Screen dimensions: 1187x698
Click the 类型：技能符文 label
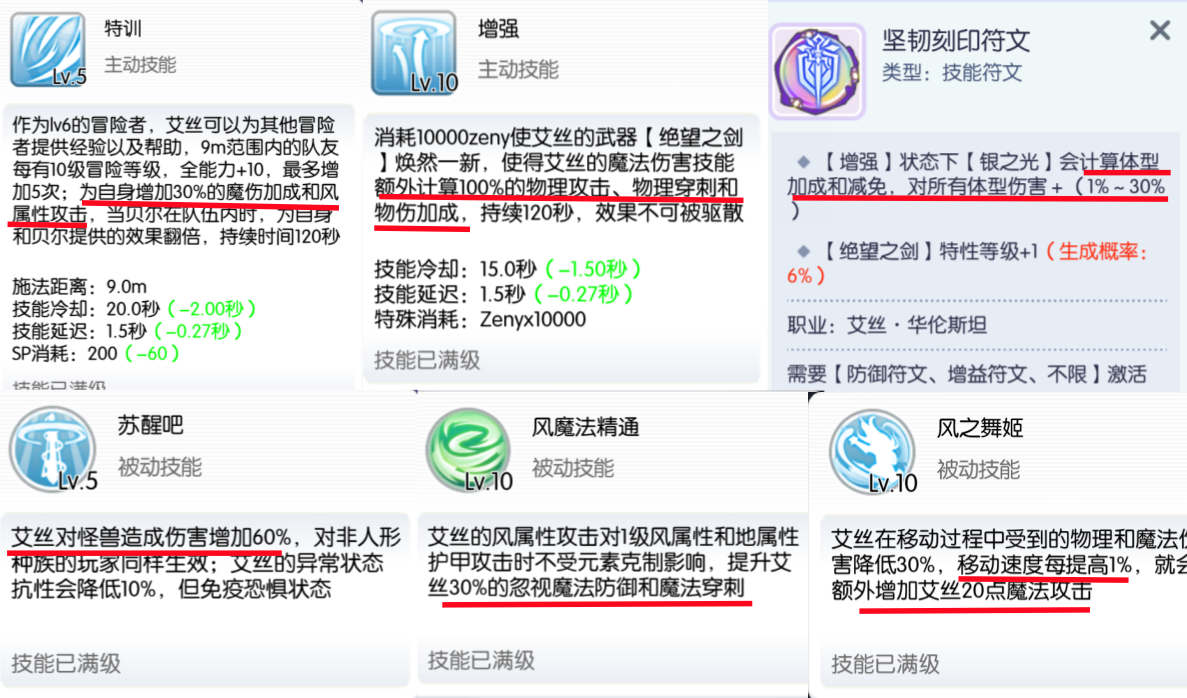pyautogui.click(x=952, y=73)
